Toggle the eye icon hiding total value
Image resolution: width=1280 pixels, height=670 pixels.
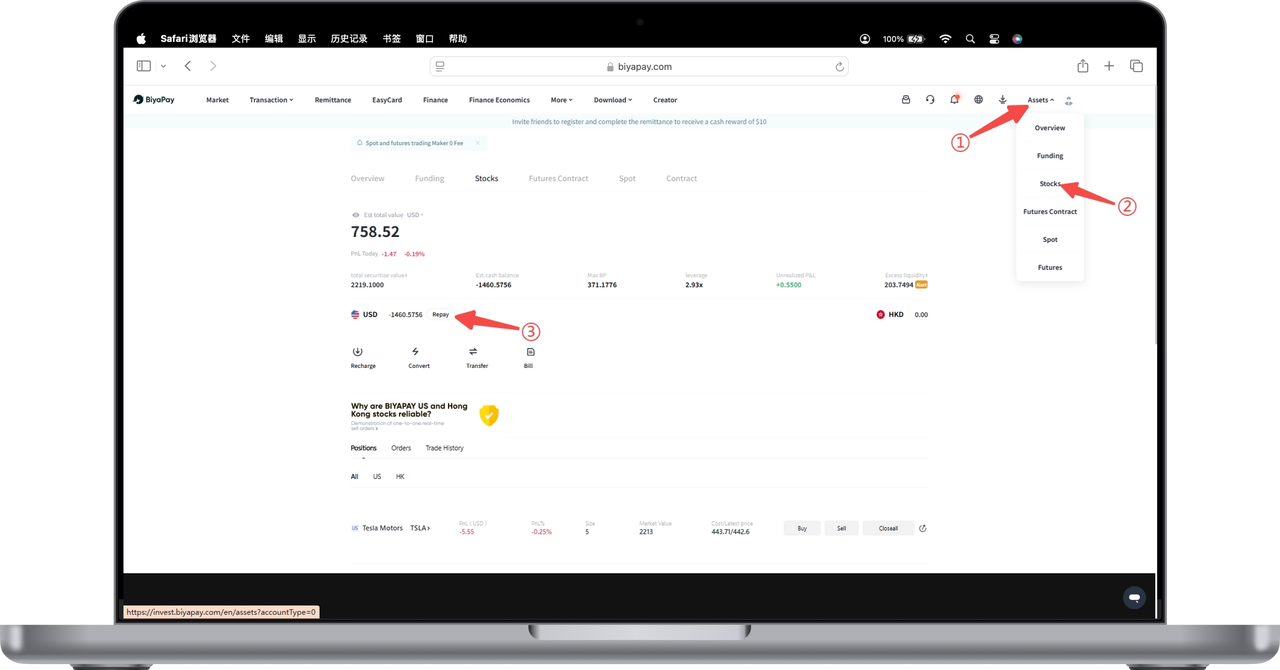click(x=355, y=215)
